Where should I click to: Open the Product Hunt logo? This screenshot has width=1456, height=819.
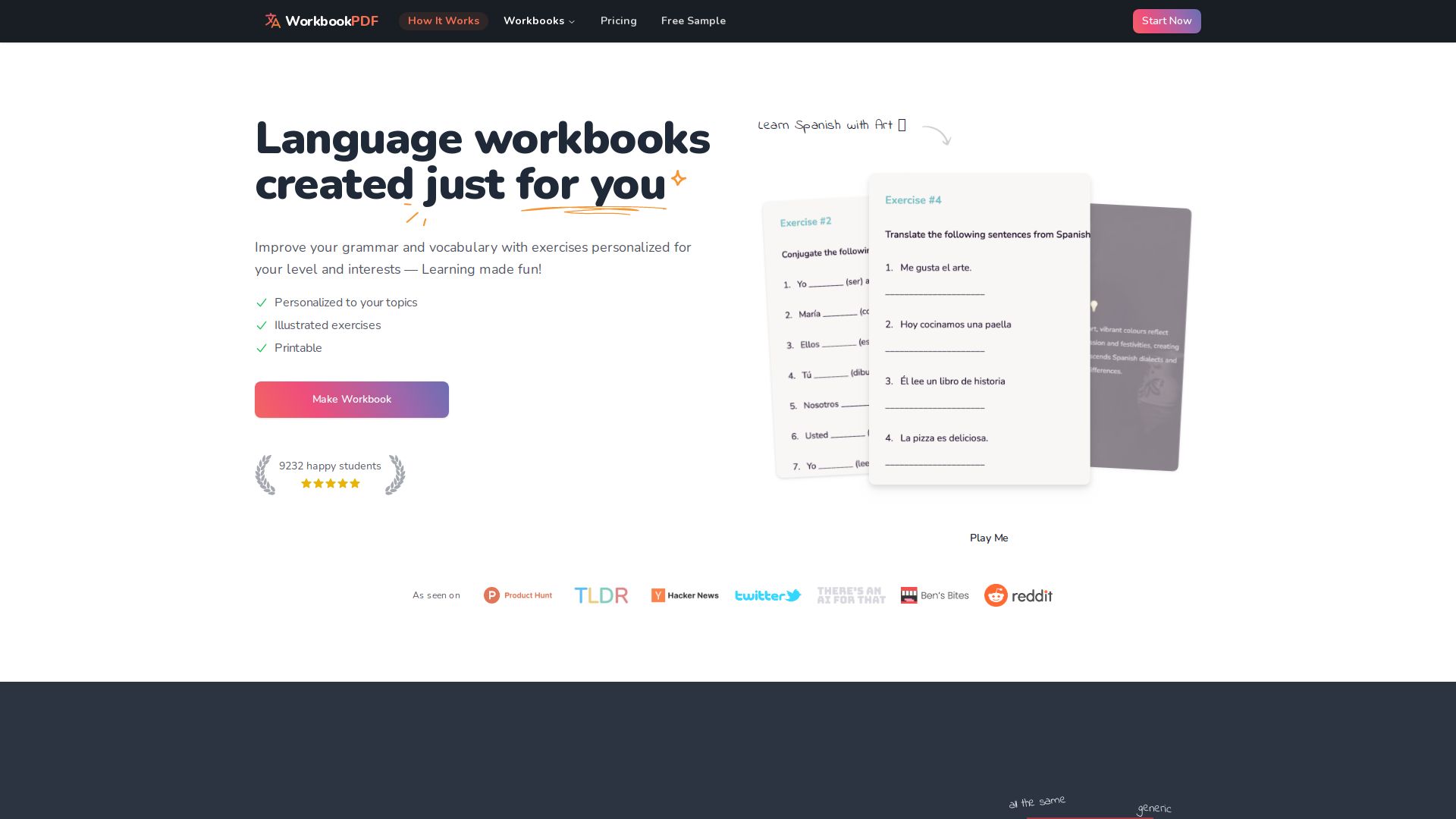click(x=518, y=595)
